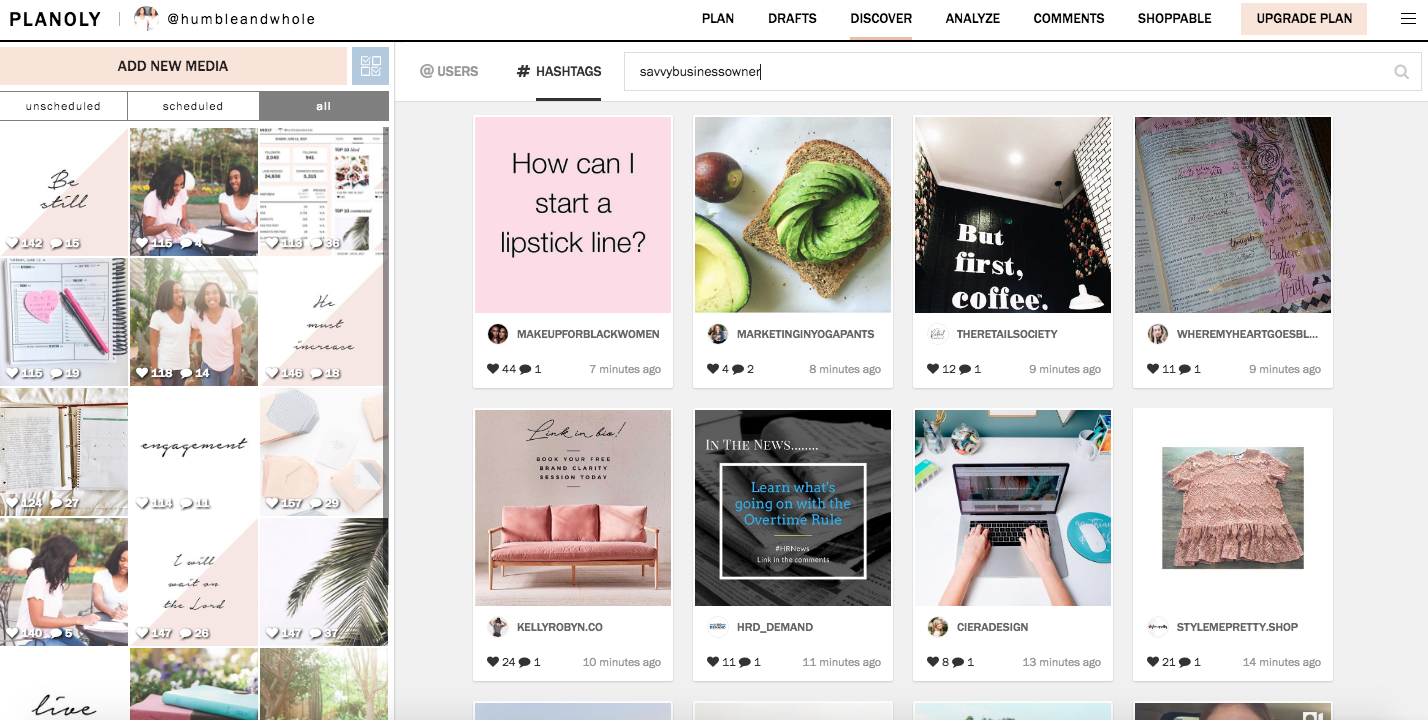Click heart icon on STYLEMEPRETTY.SHOP post
The image size is (1428, 720).
click(x=1153, y=662)
